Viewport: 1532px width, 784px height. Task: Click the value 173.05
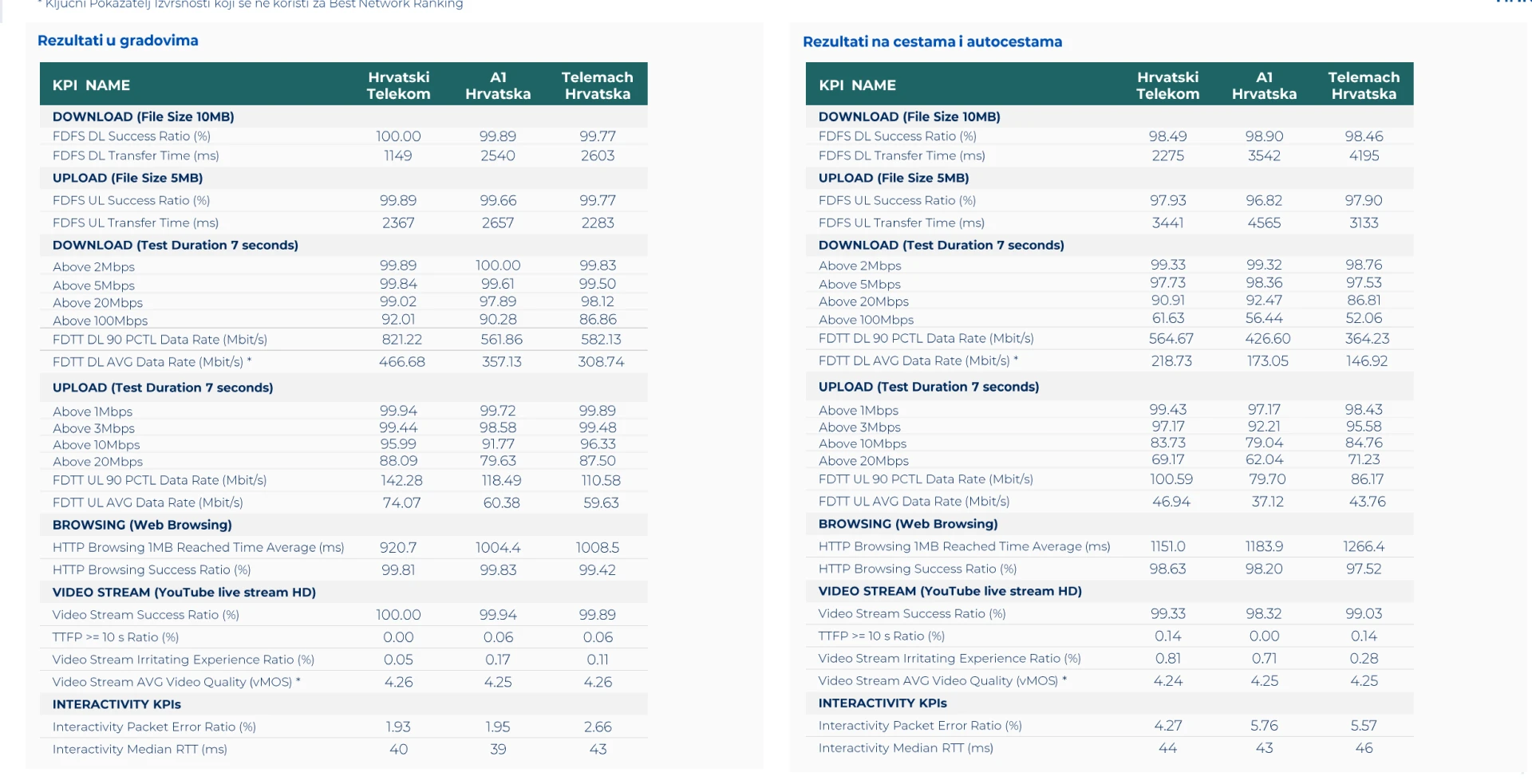pos(1268,360)
